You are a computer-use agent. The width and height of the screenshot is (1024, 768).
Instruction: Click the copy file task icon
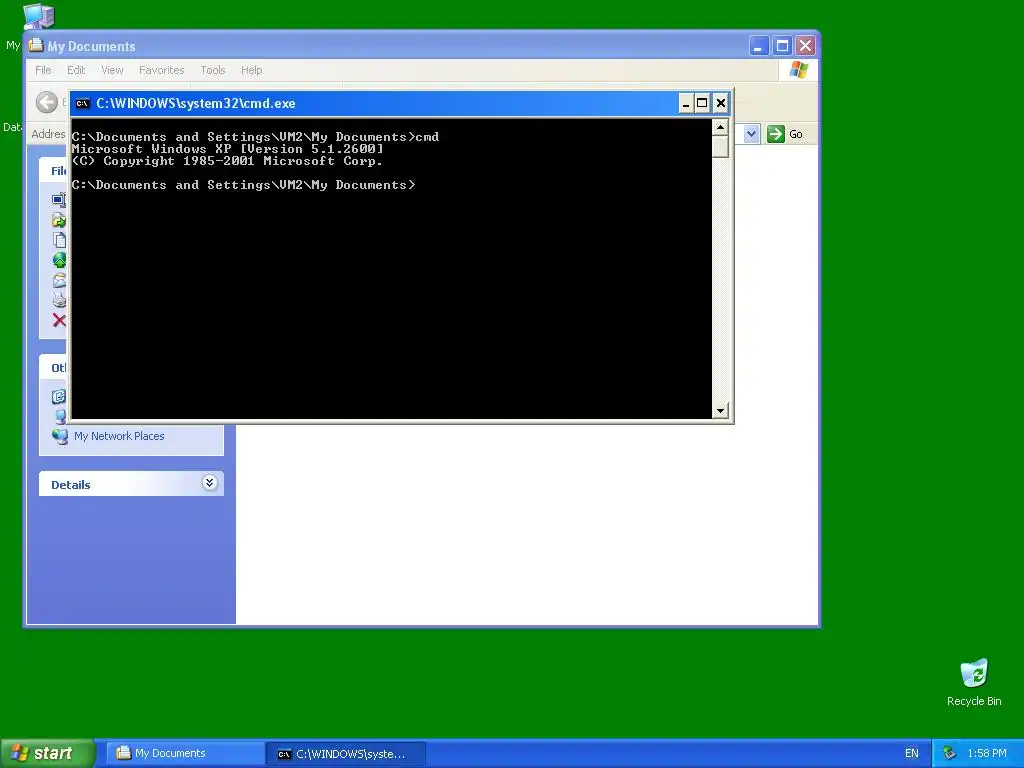tap(59, 240)
